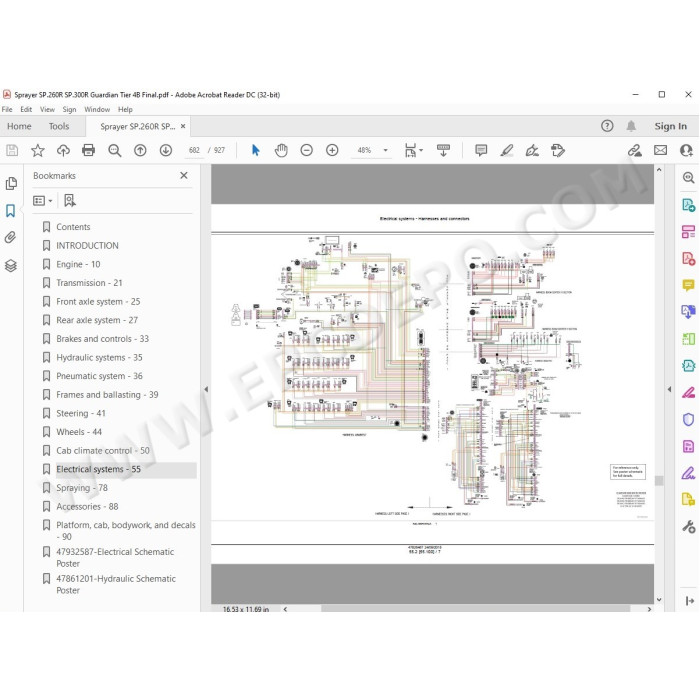Screen dimensions: 700x700
Task: Share a link to file icon
Action: (x=634, y=150)
